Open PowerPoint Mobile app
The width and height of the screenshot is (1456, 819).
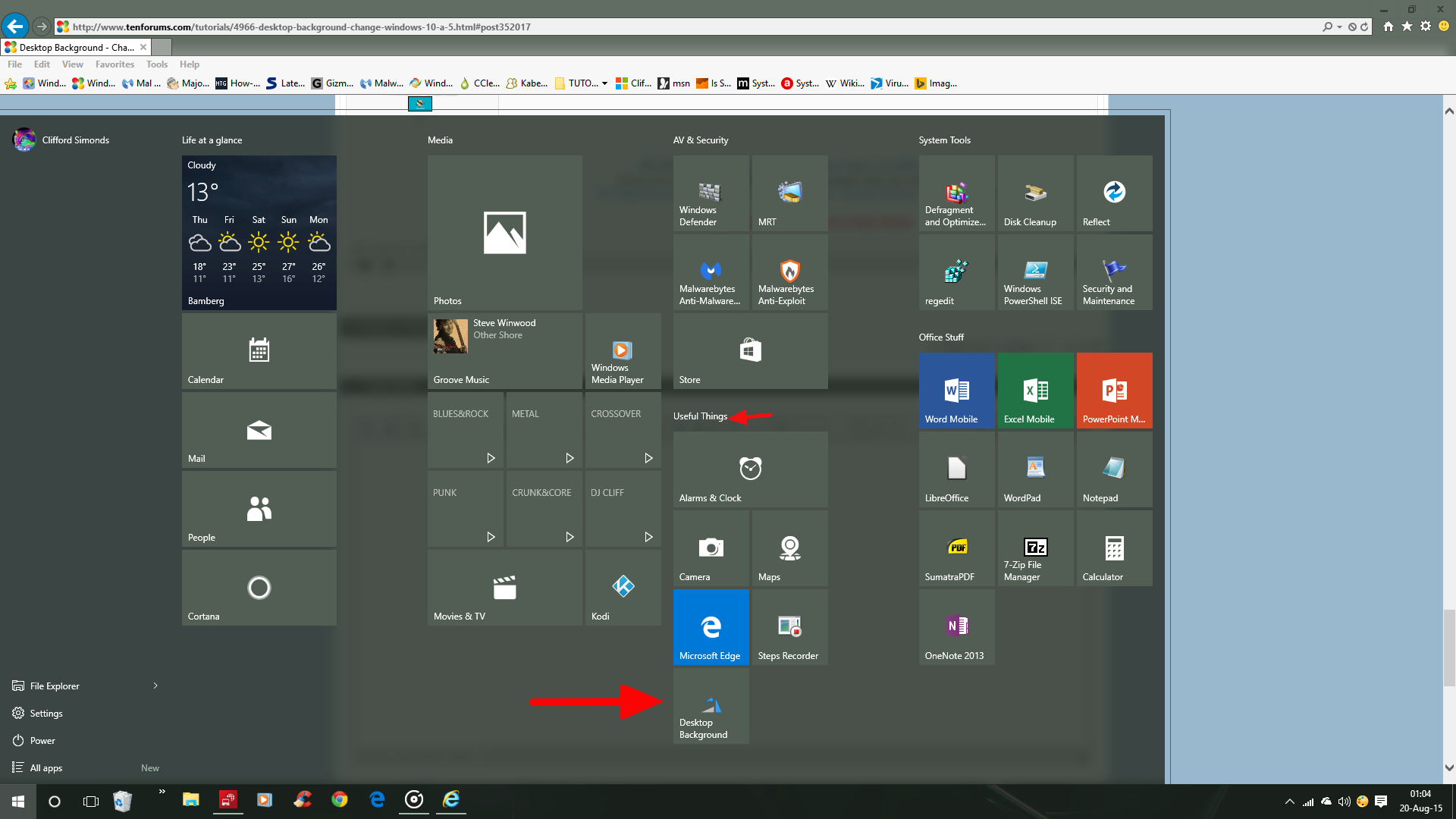click(x=1112, y=390)
